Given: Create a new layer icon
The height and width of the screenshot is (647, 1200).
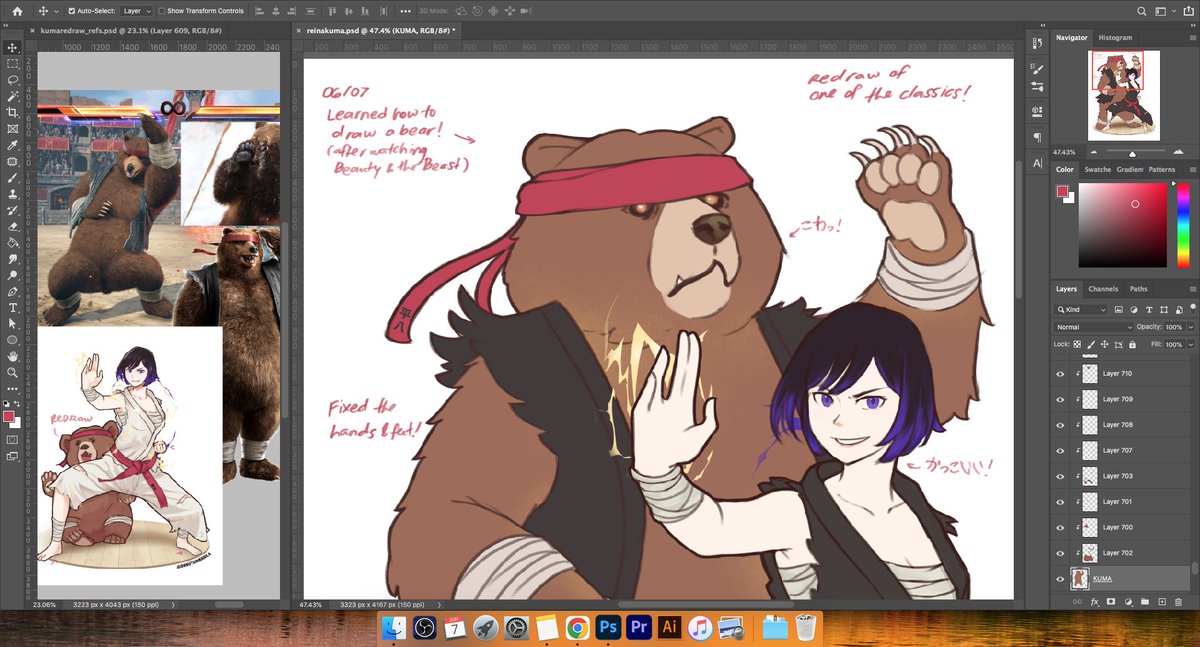Looking at the screenshot, I should pyautogui.click(x=1162, y=602).
